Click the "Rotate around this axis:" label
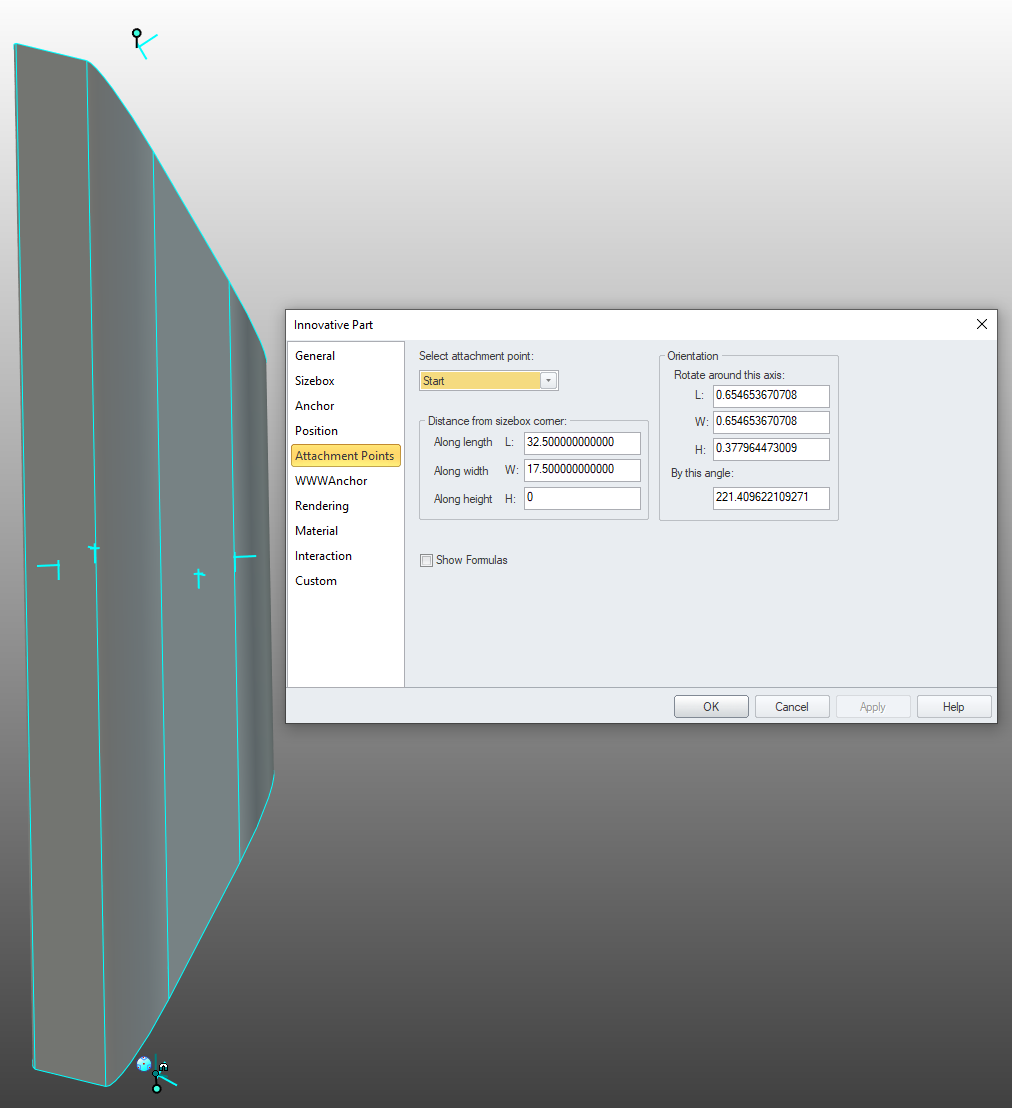Image resolution: width=1012 pixels, height=1108 pixels. 729,375
